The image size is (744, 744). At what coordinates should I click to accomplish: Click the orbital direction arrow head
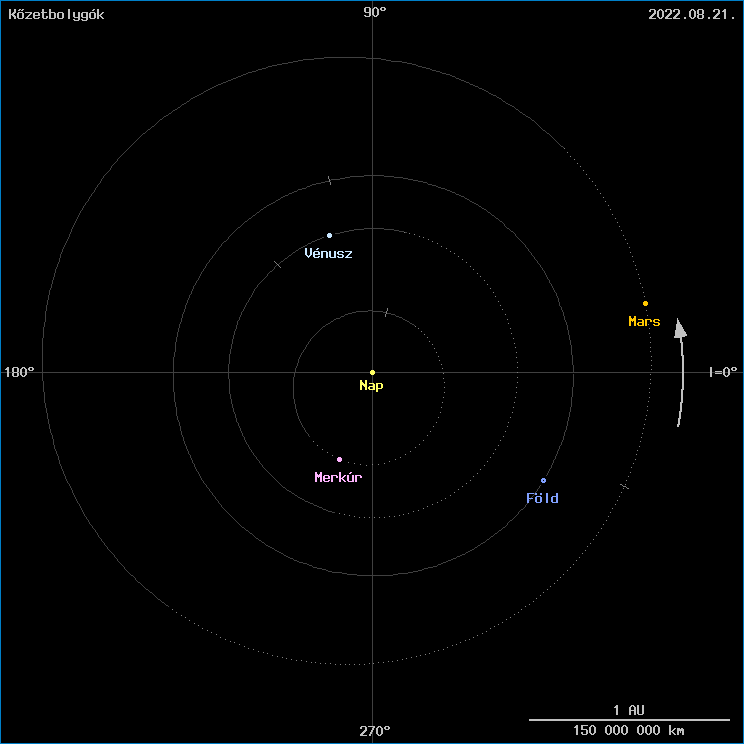[680, 328]
